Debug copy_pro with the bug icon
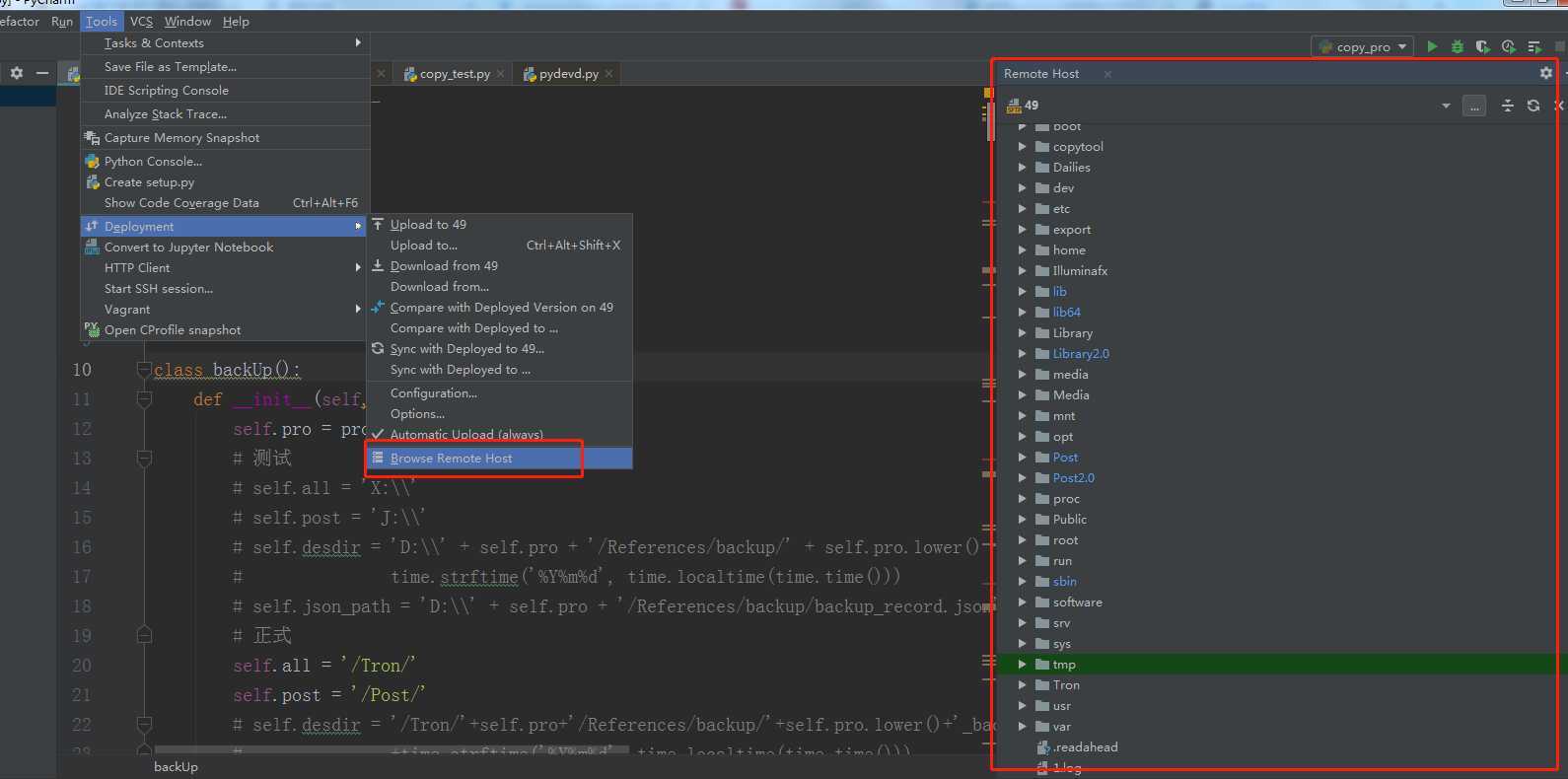This screenshot has height=779, width=1568. coord(1458,46)
